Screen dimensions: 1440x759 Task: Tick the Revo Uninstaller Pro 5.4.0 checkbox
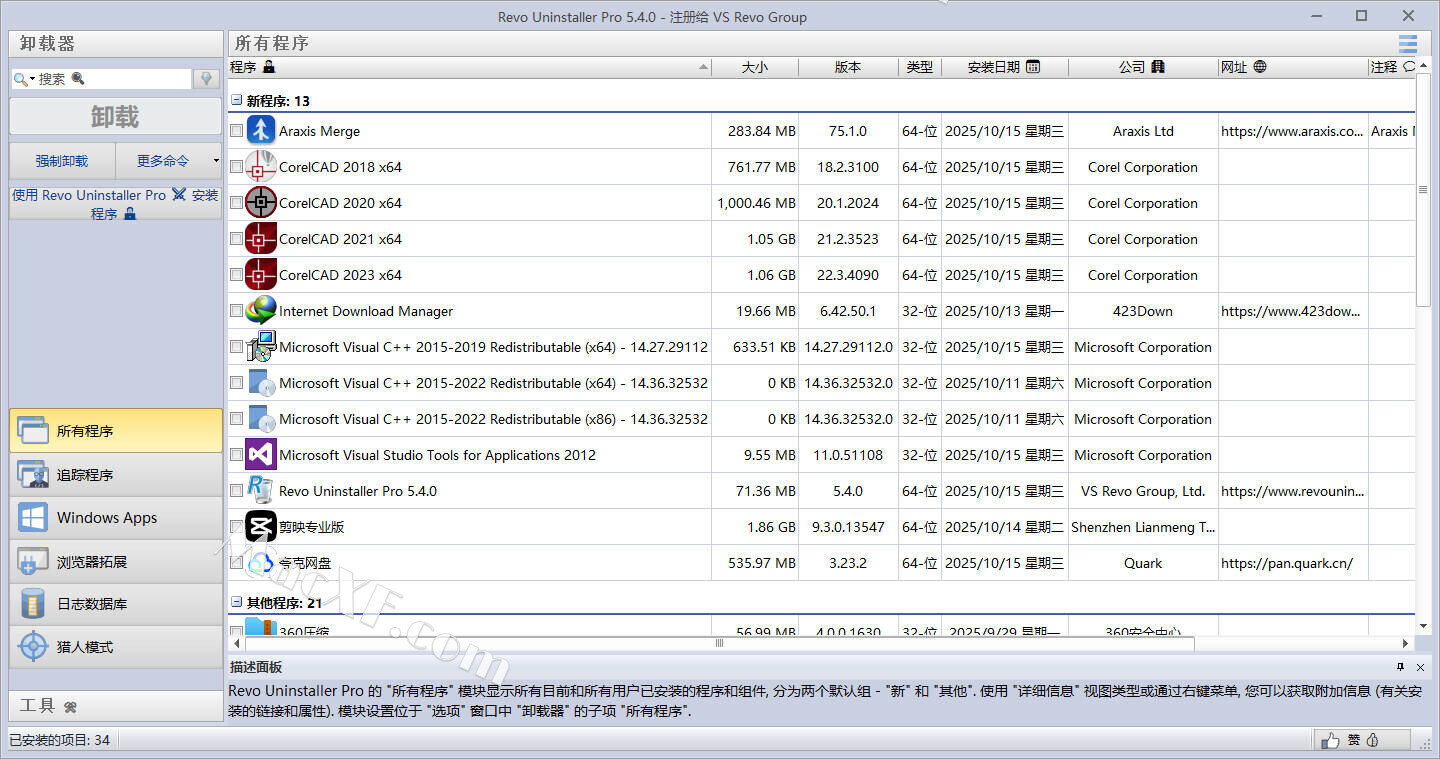(x=236, y=491)
